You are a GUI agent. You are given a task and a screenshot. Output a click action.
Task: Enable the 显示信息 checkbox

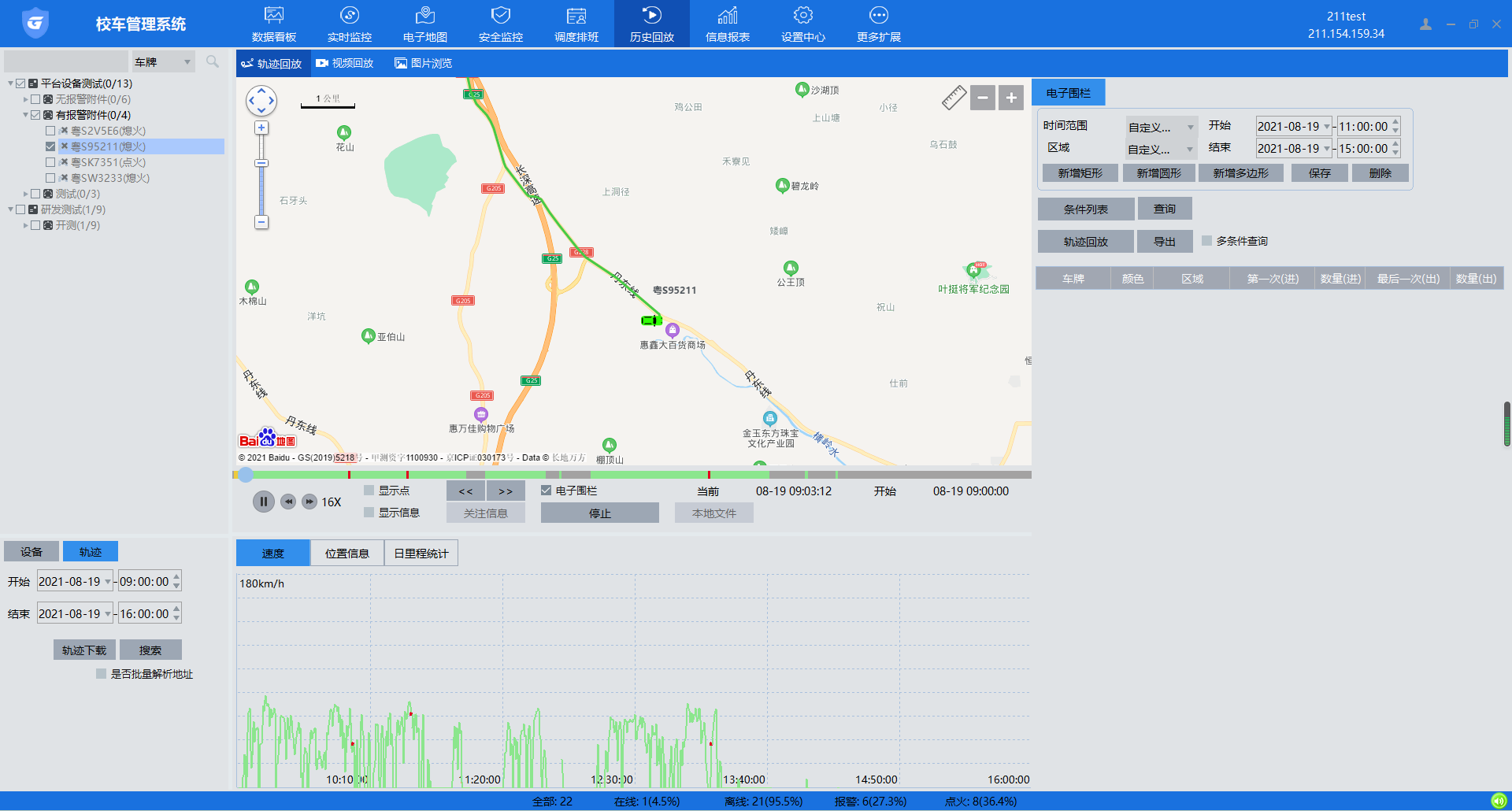pos(369,513)
